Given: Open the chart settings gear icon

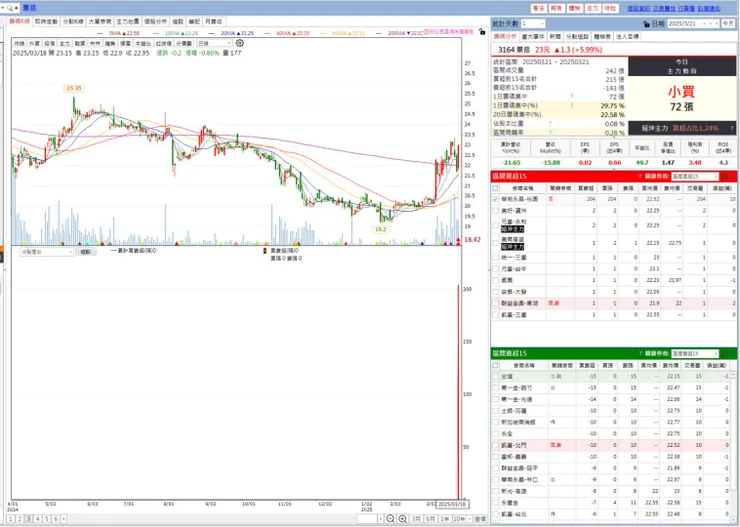Looking at the screenshot, I should tap(240, 43).
